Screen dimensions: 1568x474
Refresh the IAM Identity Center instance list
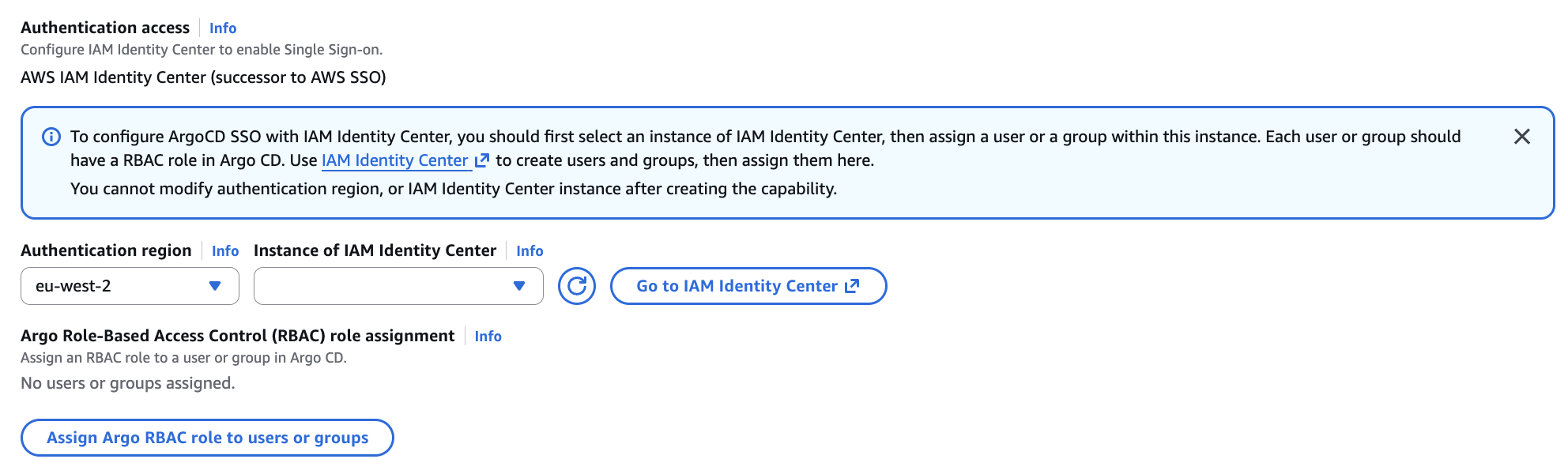[x=576, y=286]
